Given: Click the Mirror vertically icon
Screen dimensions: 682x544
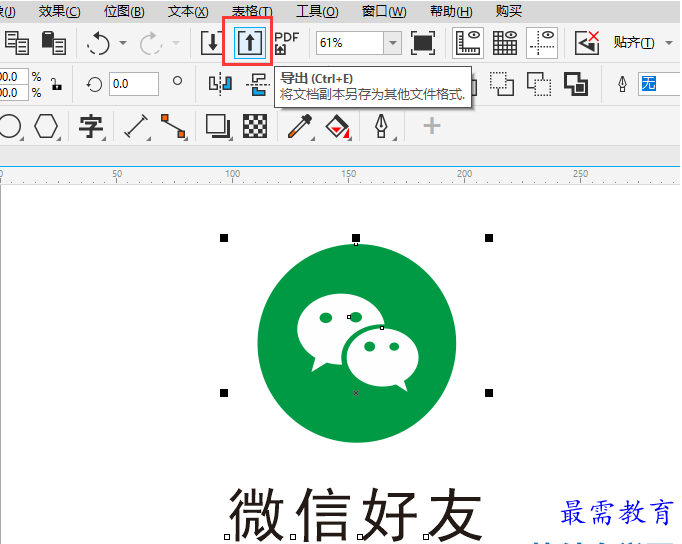Looking at the screenshot, I should coord(259,84).
